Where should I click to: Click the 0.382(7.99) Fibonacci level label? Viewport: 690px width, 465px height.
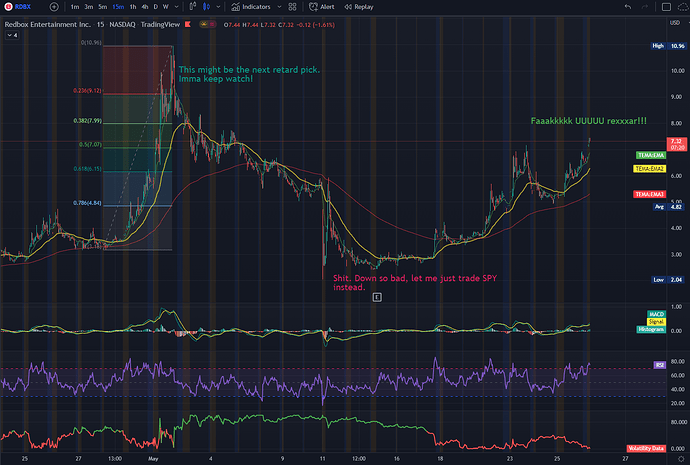tap(87, 121)
